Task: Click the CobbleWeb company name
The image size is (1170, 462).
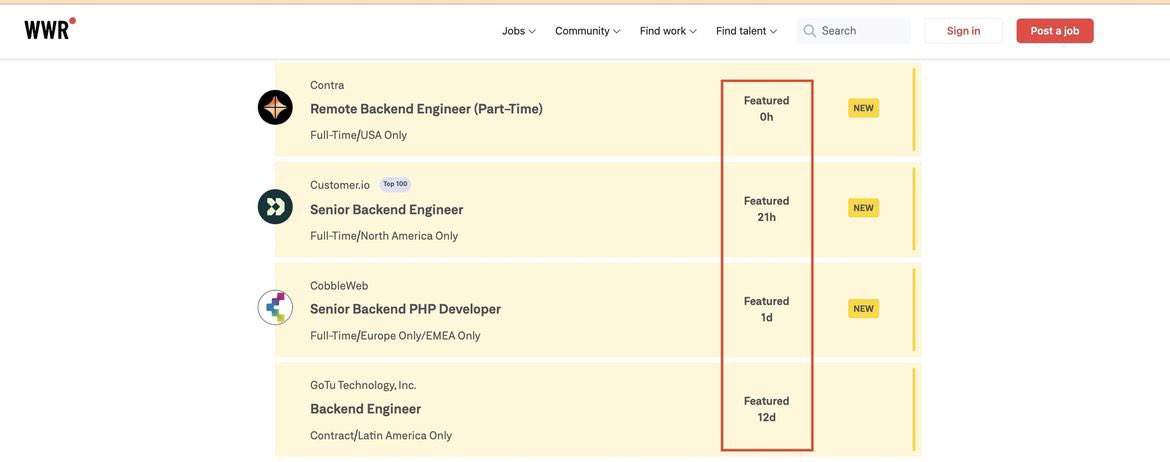Action: coord(339,286)
